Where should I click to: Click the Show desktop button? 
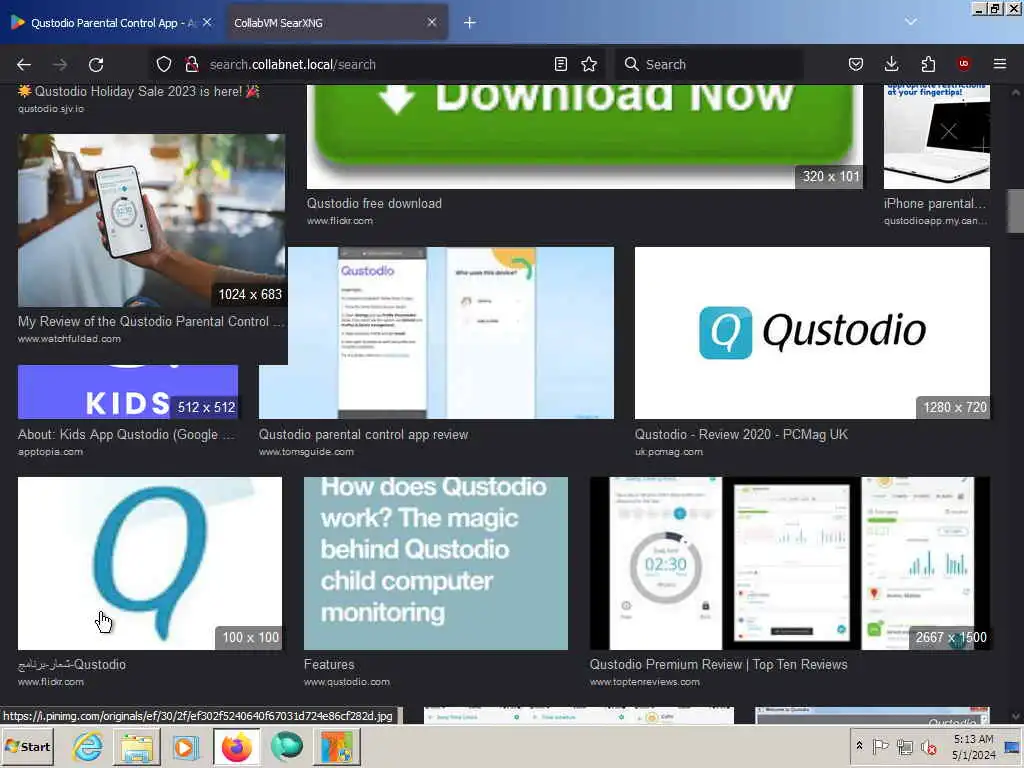coord(1012,746)
